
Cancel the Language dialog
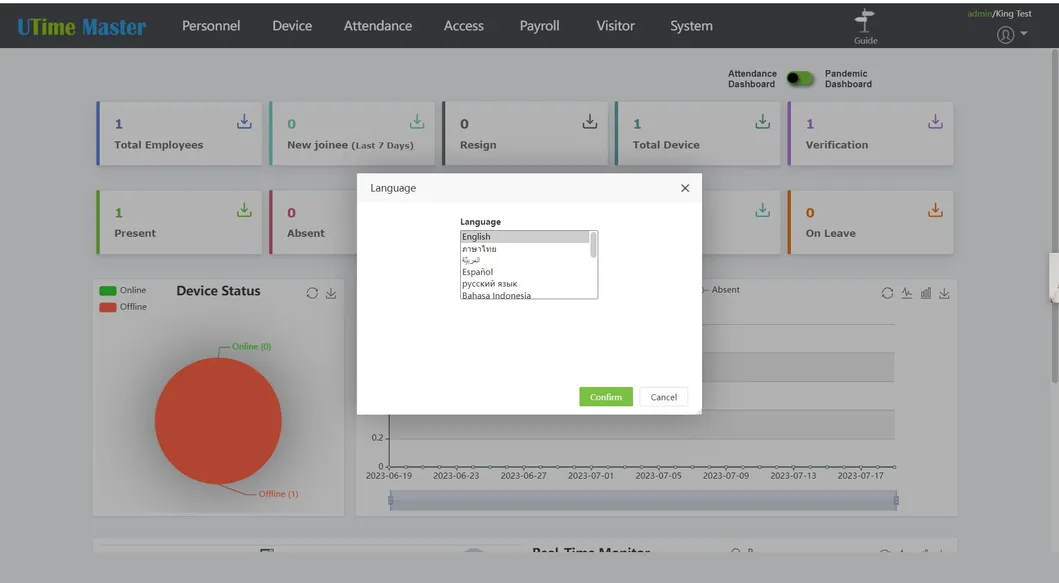coord(663,397)
